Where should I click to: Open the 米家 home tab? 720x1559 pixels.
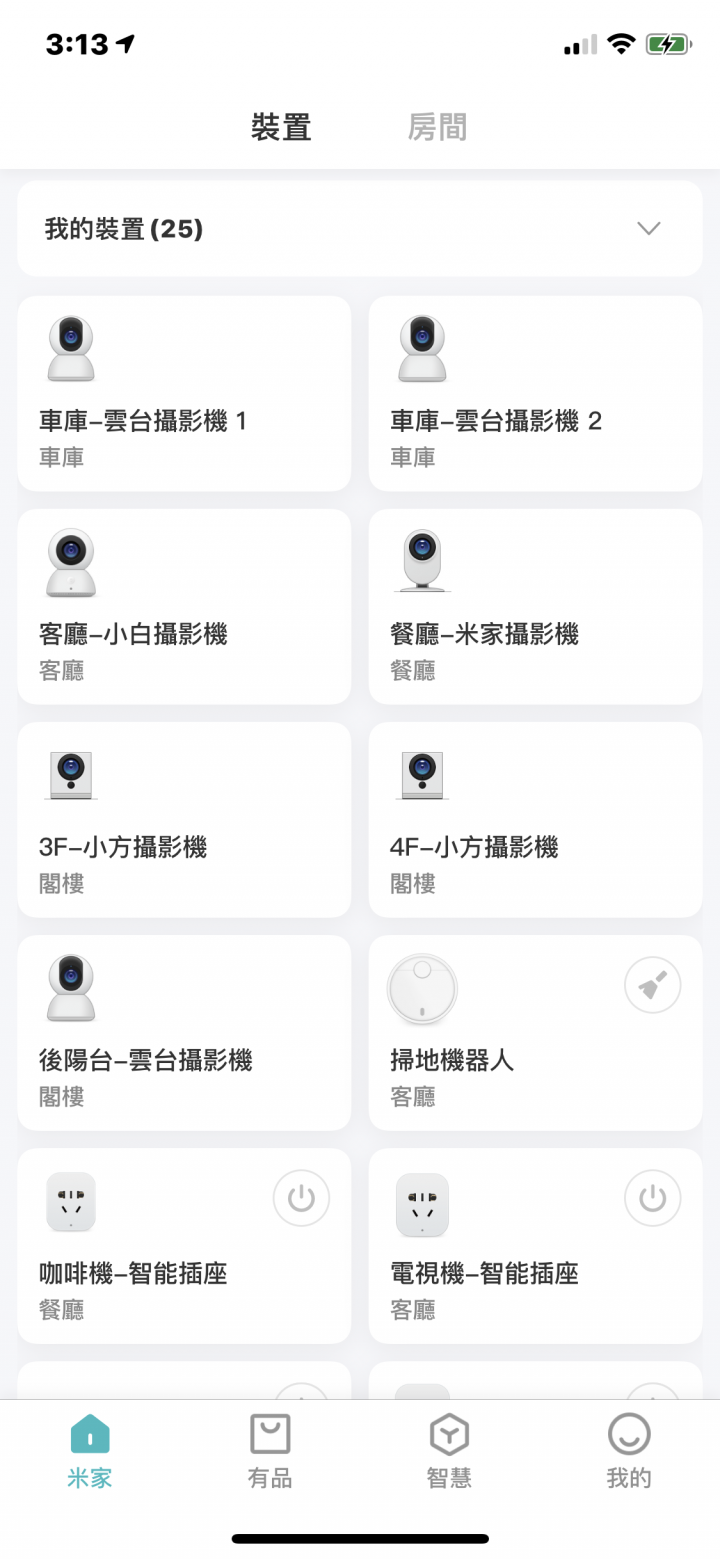(x=90, y=1451)
